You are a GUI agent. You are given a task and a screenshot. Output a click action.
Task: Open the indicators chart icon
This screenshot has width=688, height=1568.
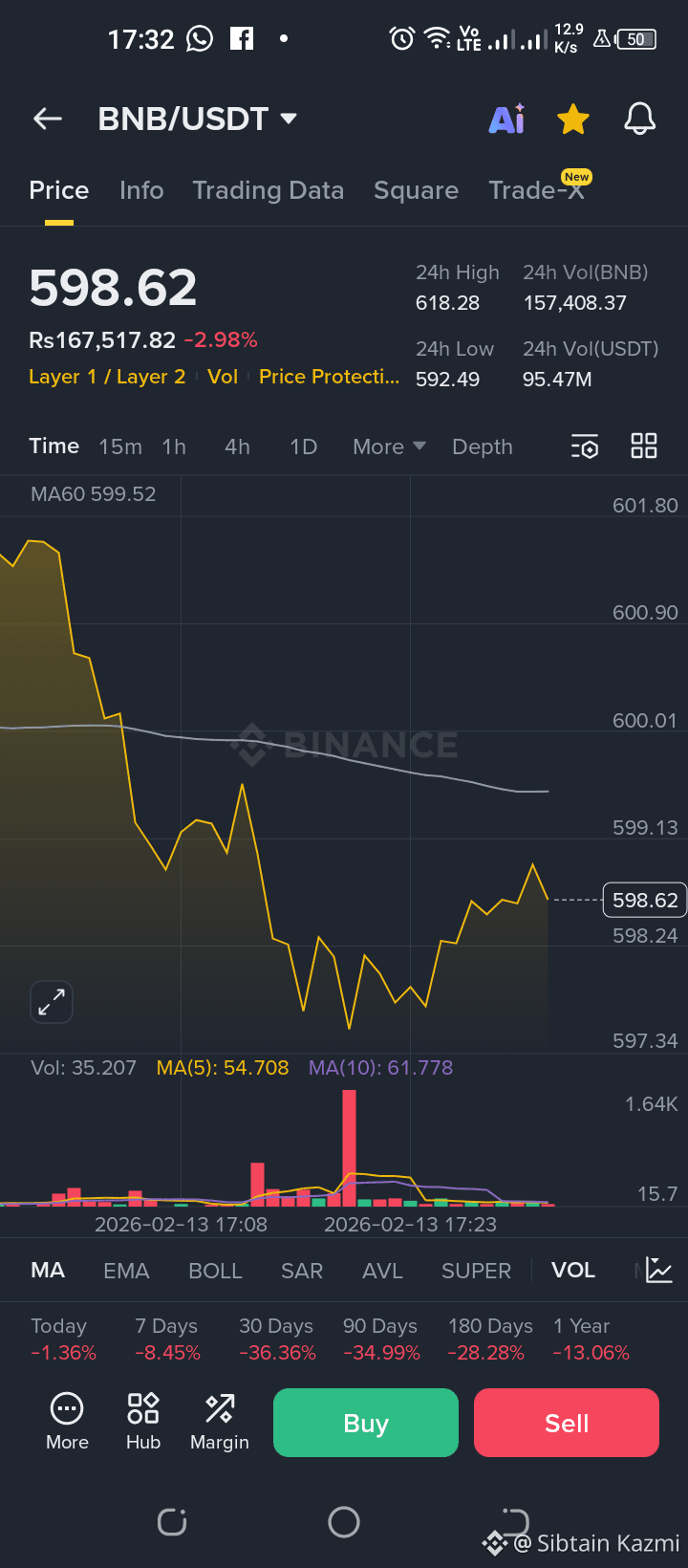pos(659,1270)
